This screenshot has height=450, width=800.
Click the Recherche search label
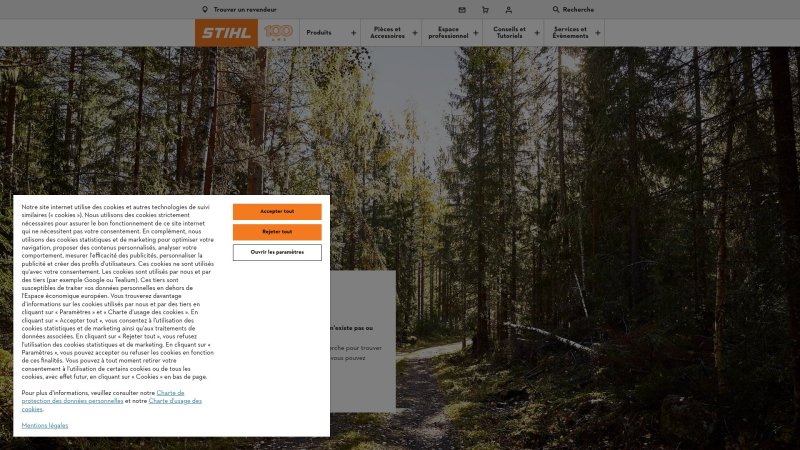click(578, 10)
